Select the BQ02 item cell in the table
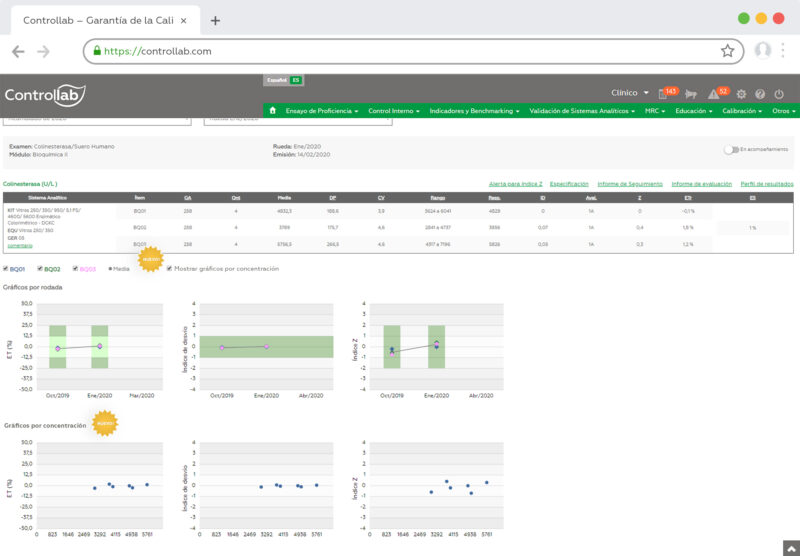This screenshot has width=800, height=556. coord(140,228)
